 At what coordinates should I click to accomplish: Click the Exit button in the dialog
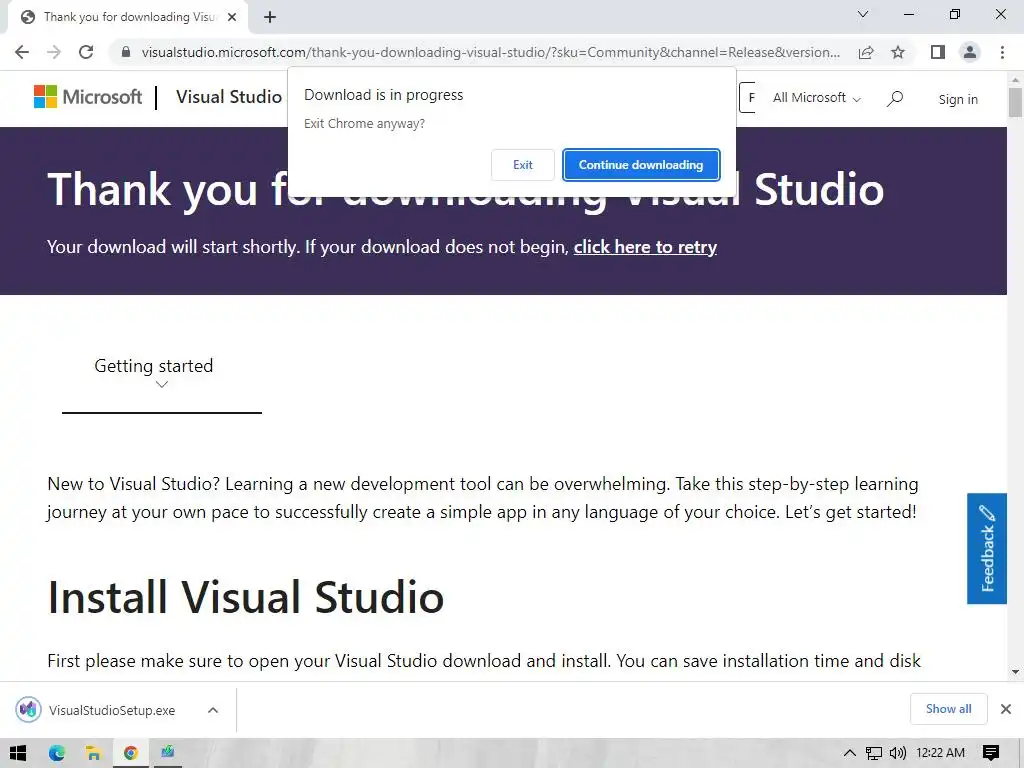[522, 165]
